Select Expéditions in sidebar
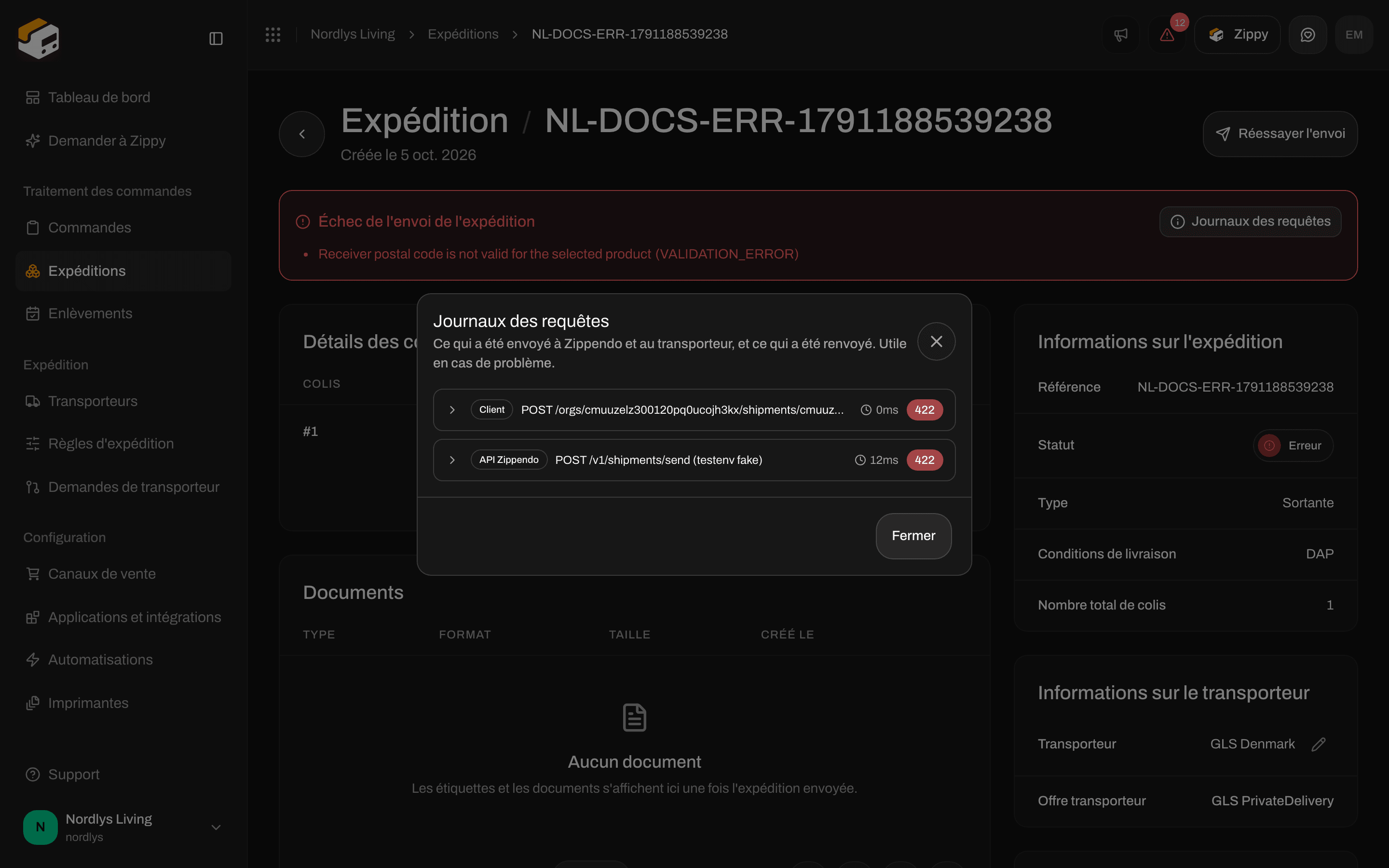 click(123, 271)
